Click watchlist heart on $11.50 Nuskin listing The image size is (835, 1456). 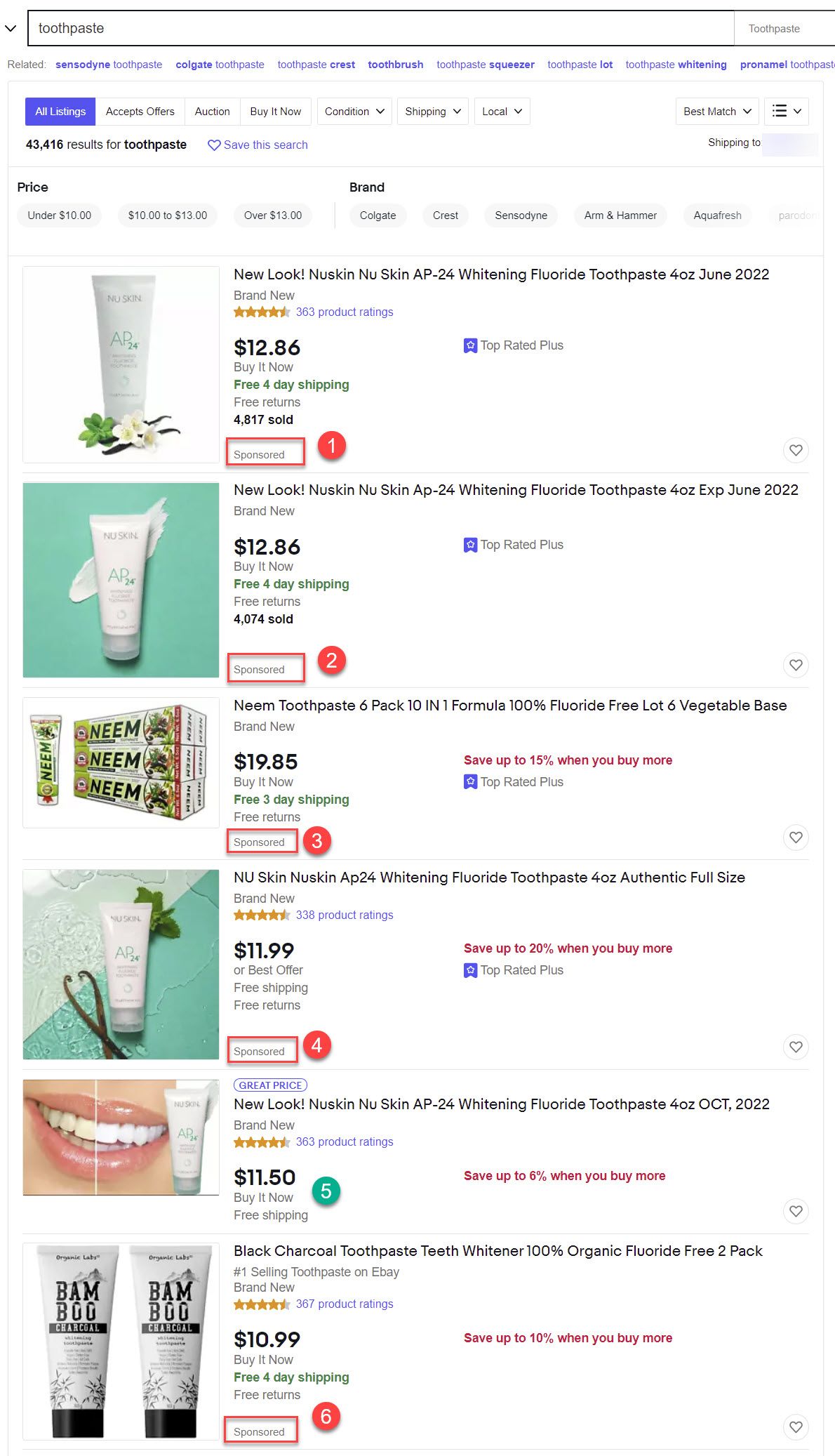(796, 1211)
